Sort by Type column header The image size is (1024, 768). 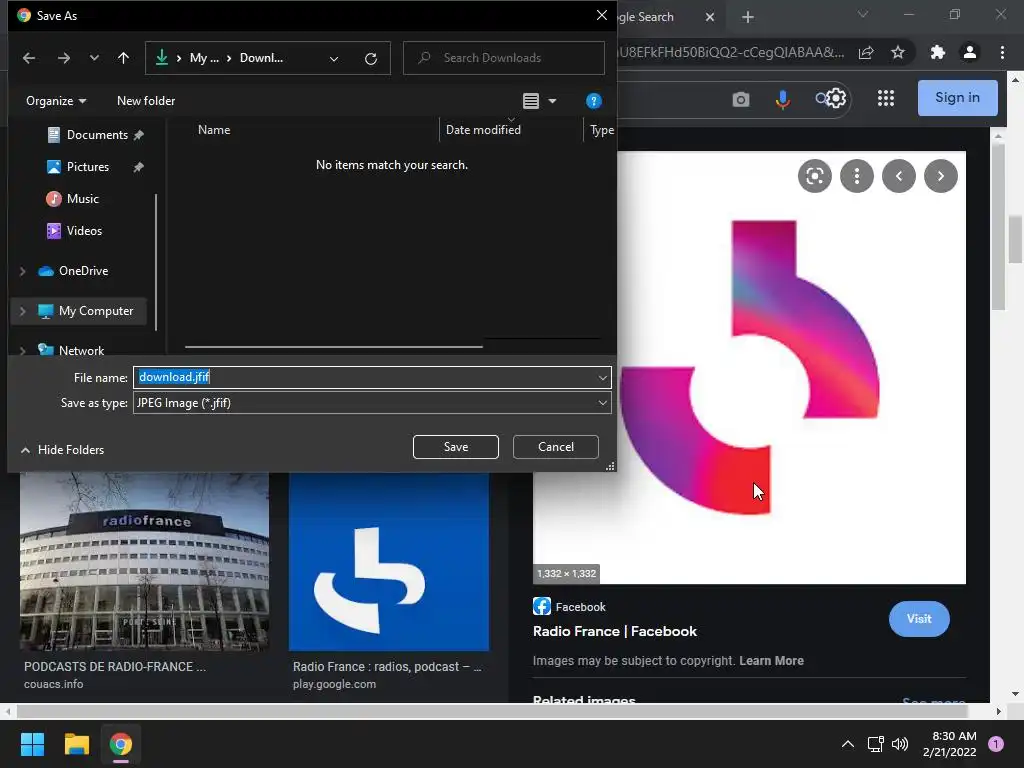tap(601, 130)
